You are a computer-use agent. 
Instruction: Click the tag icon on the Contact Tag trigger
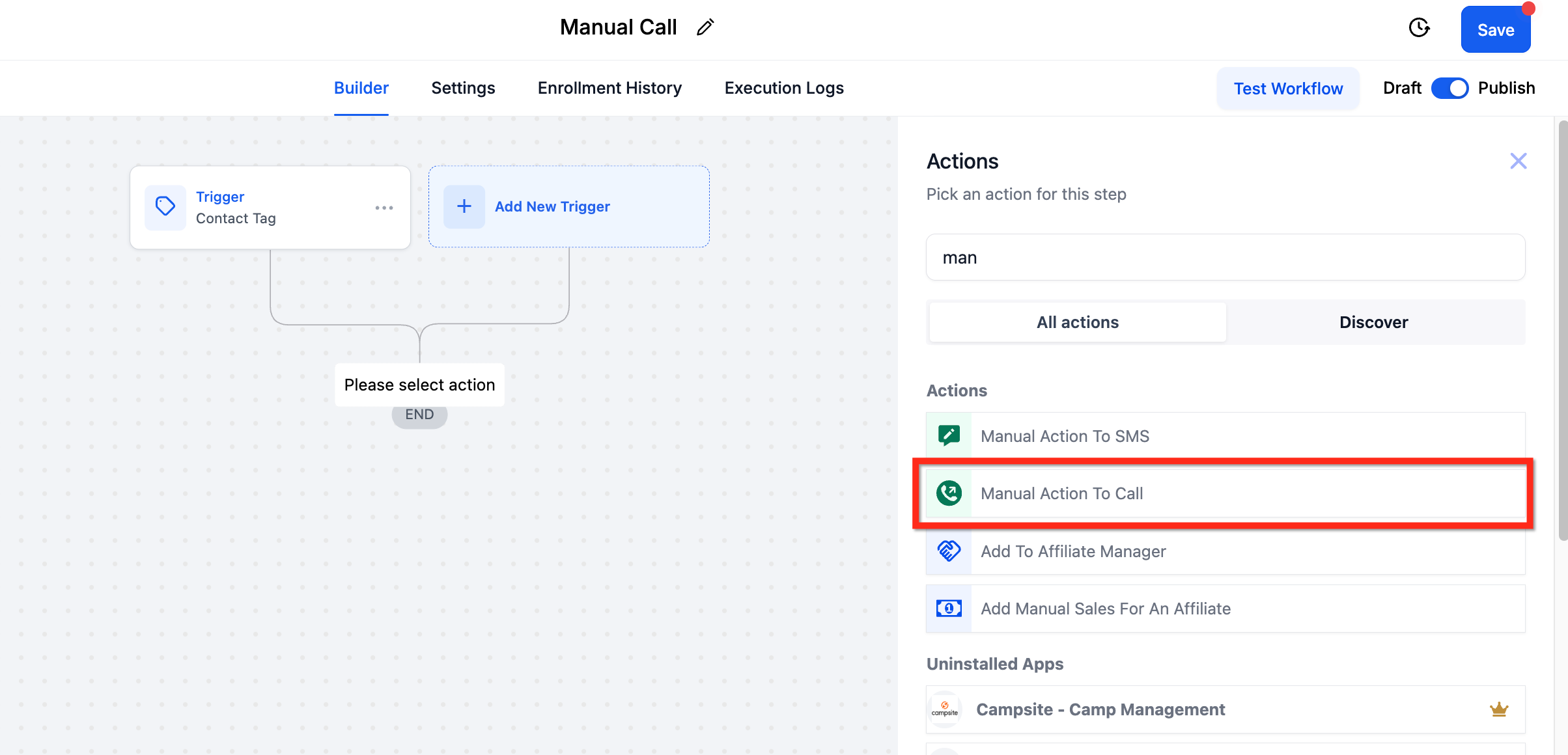point(165,206)
